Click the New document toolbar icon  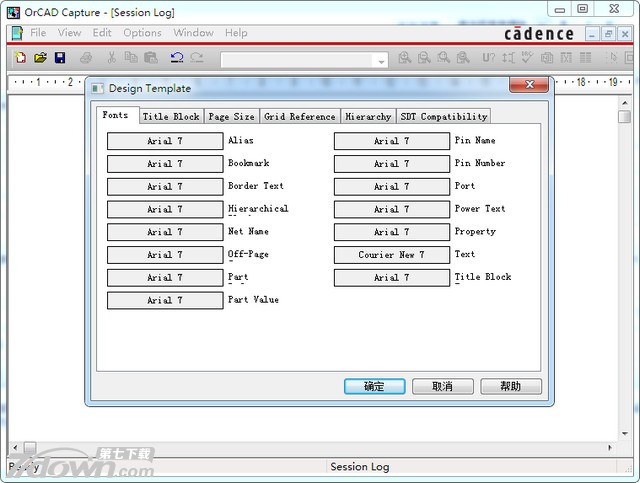20,58
